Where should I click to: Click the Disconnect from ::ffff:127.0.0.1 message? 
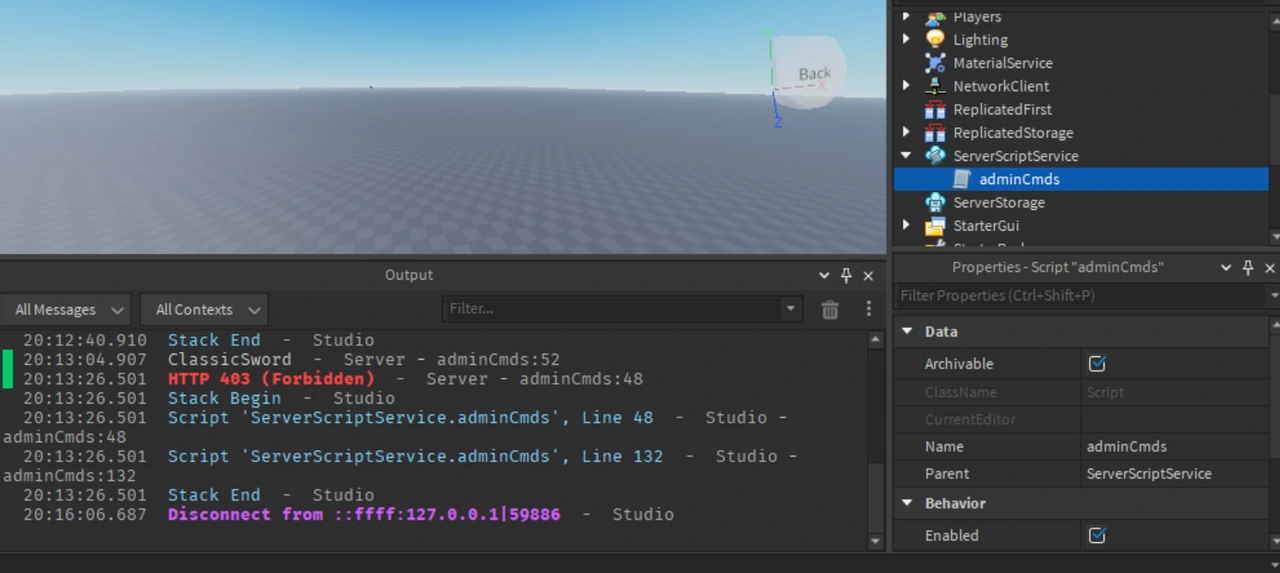coord(364,515)
